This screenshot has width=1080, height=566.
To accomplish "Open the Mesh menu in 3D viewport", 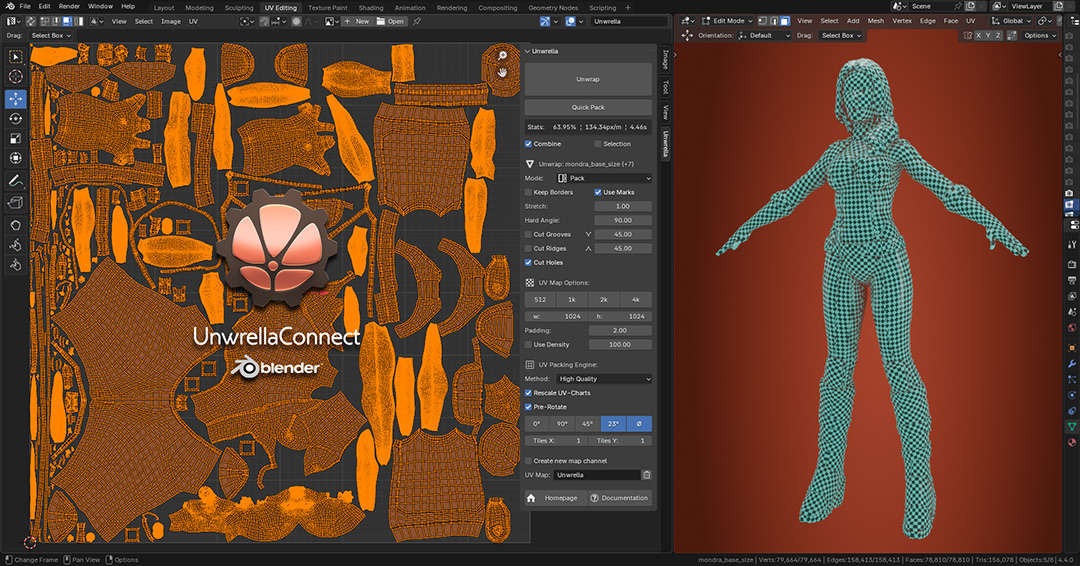I will point(875,21).
